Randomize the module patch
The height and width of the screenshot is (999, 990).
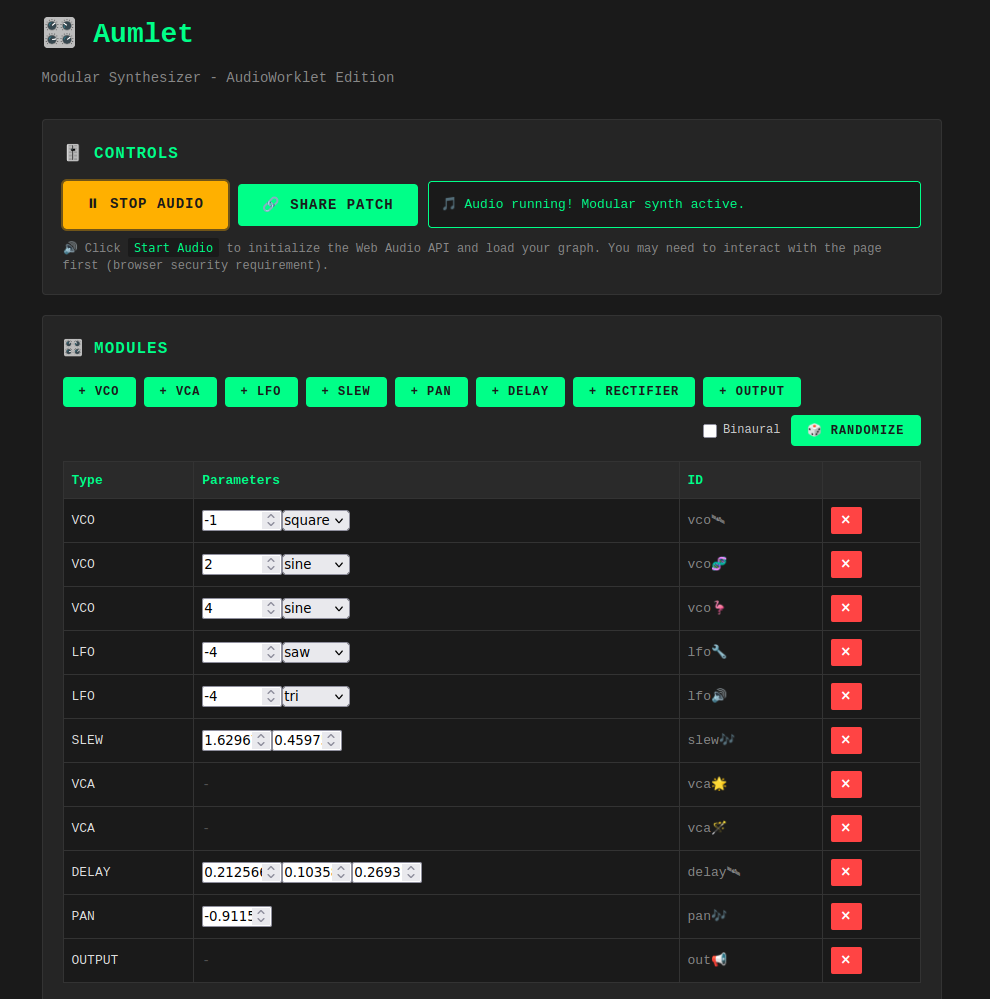tap(855, 430)
